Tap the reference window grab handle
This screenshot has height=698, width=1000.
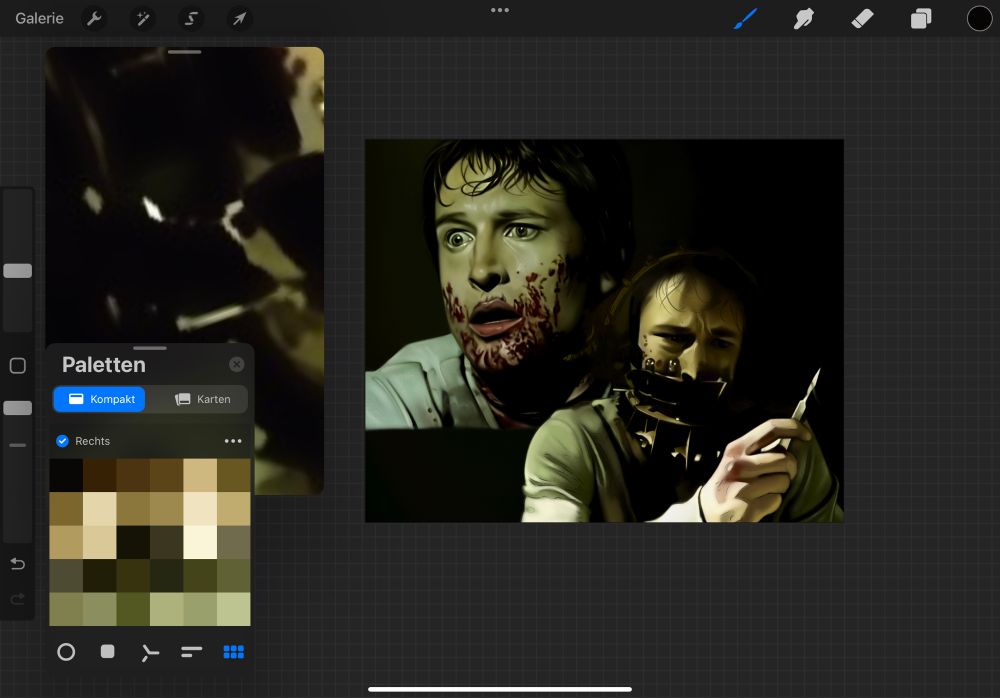point(184,52)
